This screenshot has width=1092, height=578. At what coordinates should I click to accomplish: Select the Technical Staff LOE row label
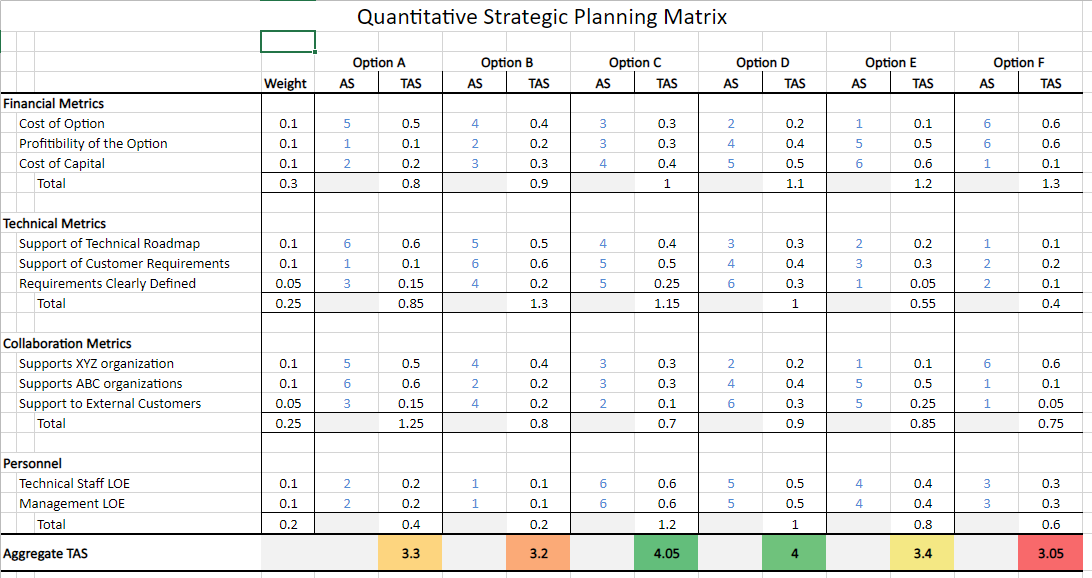74,484
